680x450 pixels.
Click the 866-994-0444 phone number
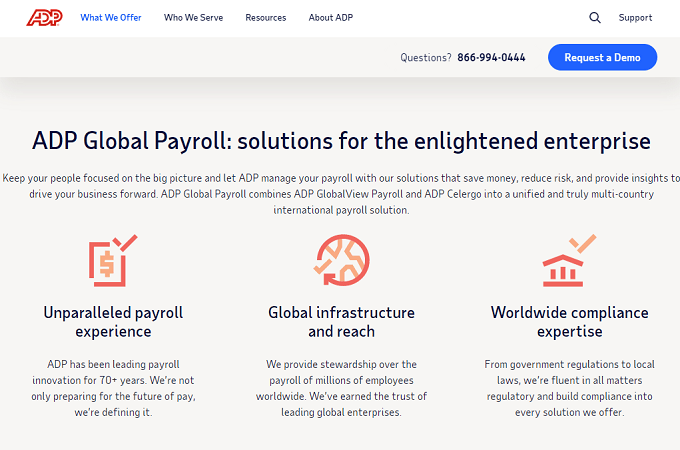click(491, 58)
